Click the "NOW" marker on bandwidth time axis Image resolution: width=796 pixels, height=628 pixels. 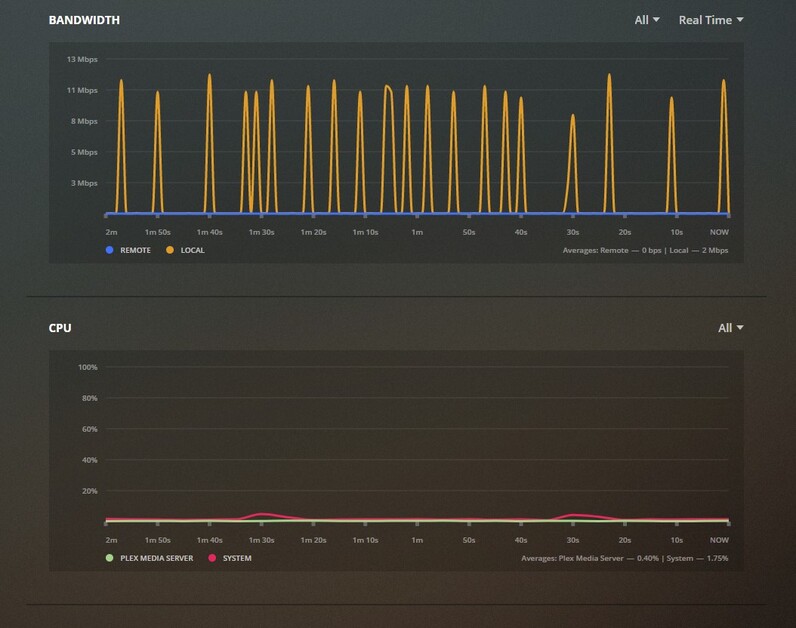719,232
